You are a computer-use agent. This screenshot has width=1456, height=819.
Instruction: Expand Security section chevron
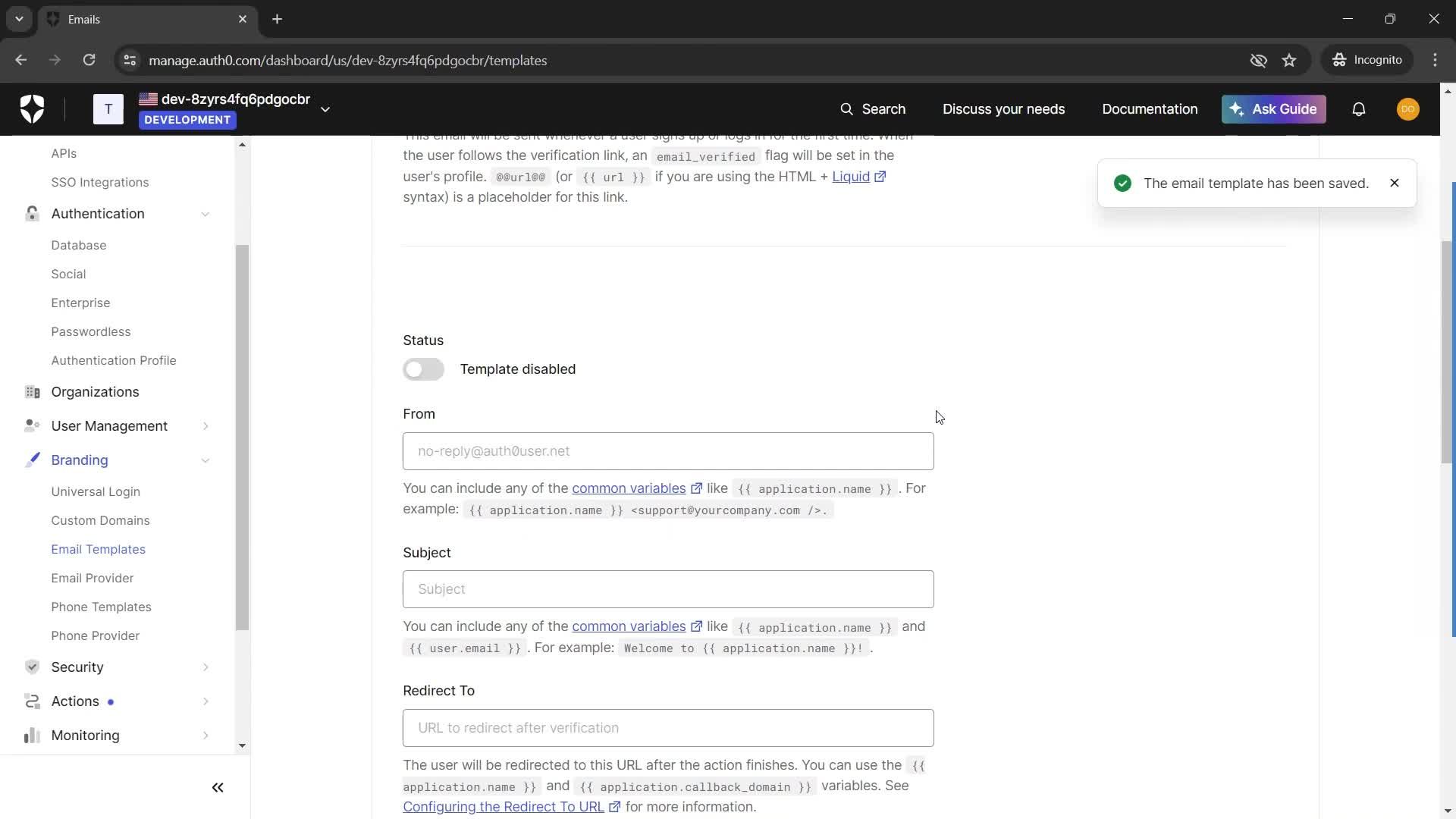point(206,667)
